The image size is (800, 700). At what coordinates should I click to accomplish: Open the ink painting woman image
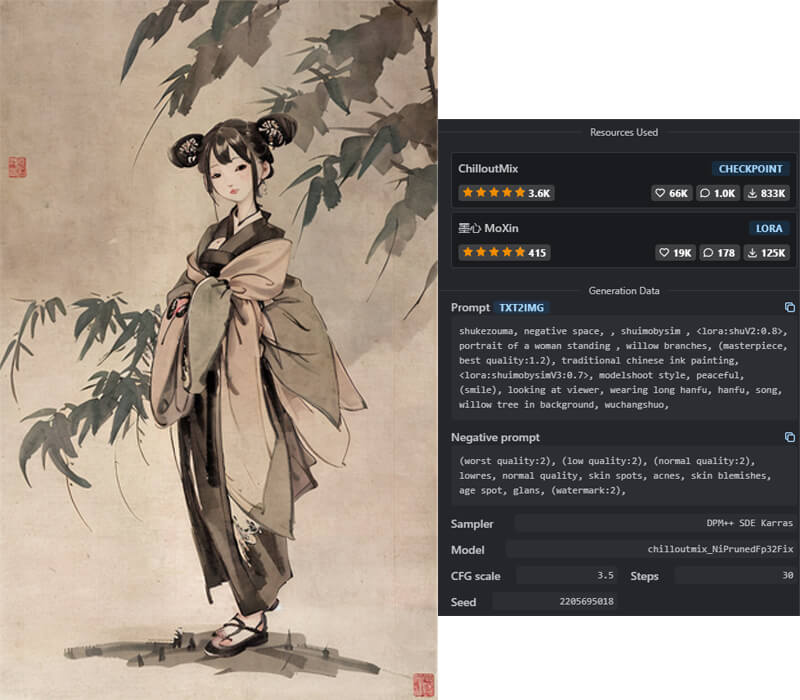coord(218,350)
